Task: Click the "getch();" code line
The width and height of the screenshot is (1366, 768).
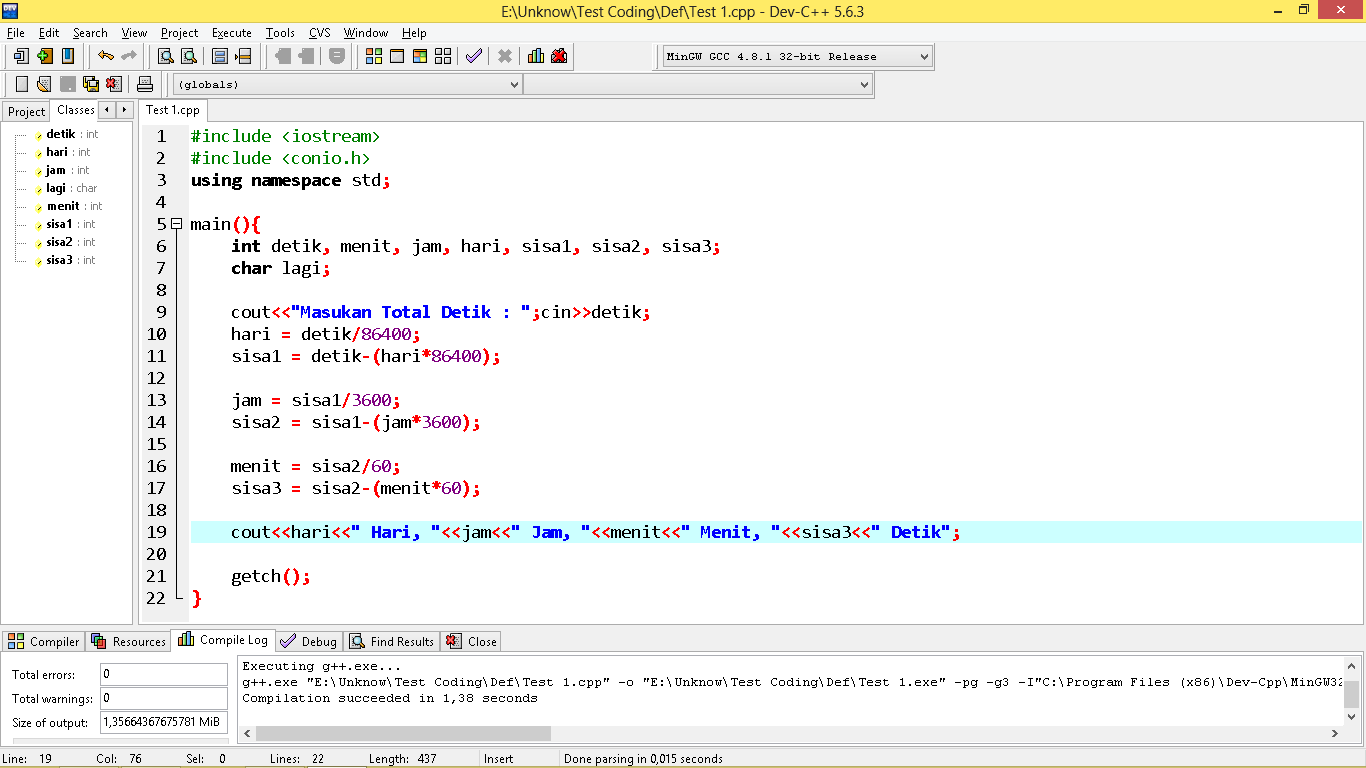Action: coord(271,576)
